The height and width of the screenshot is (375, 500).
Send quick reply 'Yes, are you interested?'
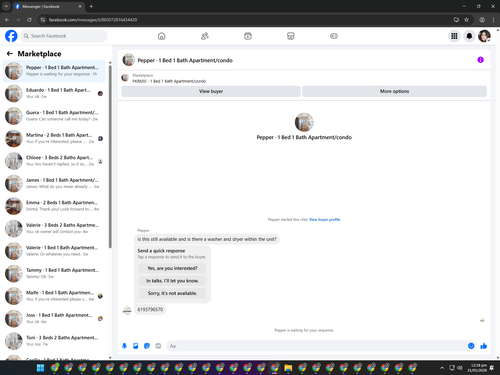172,268
